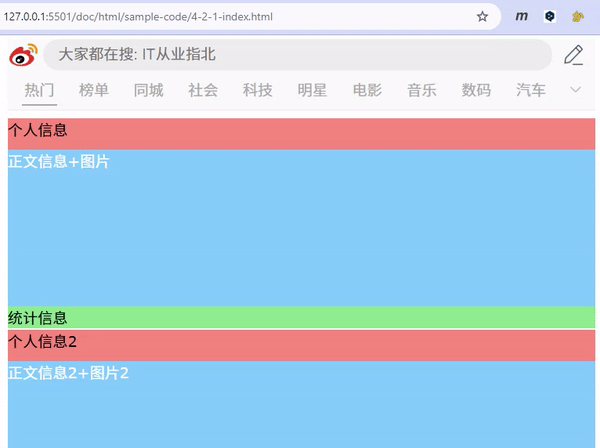Click the yellow extension icon in toolbar
Screen dimensions: 600x448
[578, 17]
